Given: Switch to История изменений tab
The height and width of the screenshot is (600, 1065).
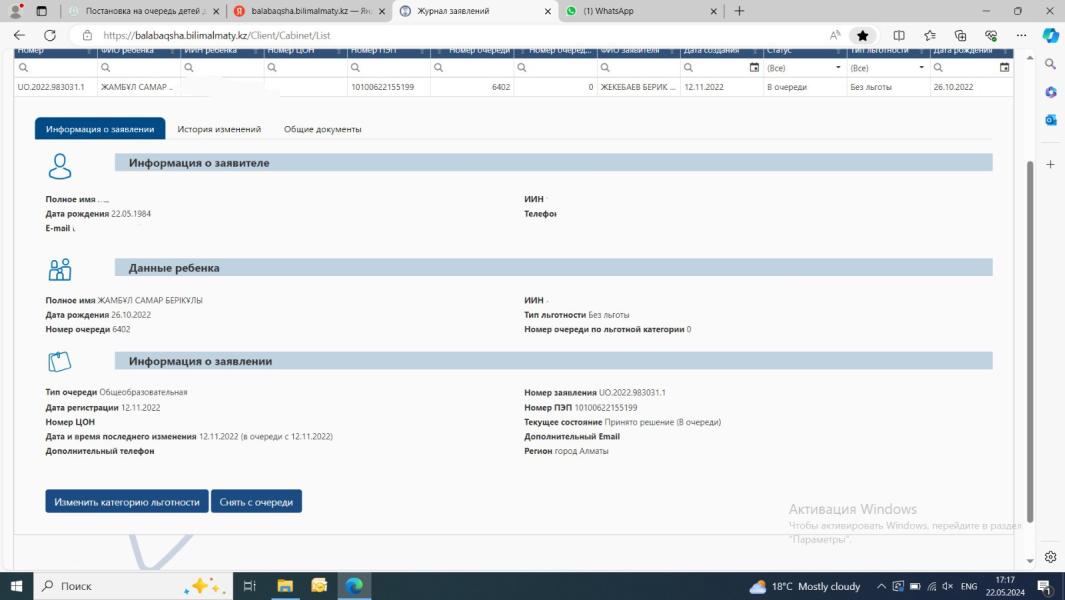Looking at the screenshot, I should coord(219,128).
